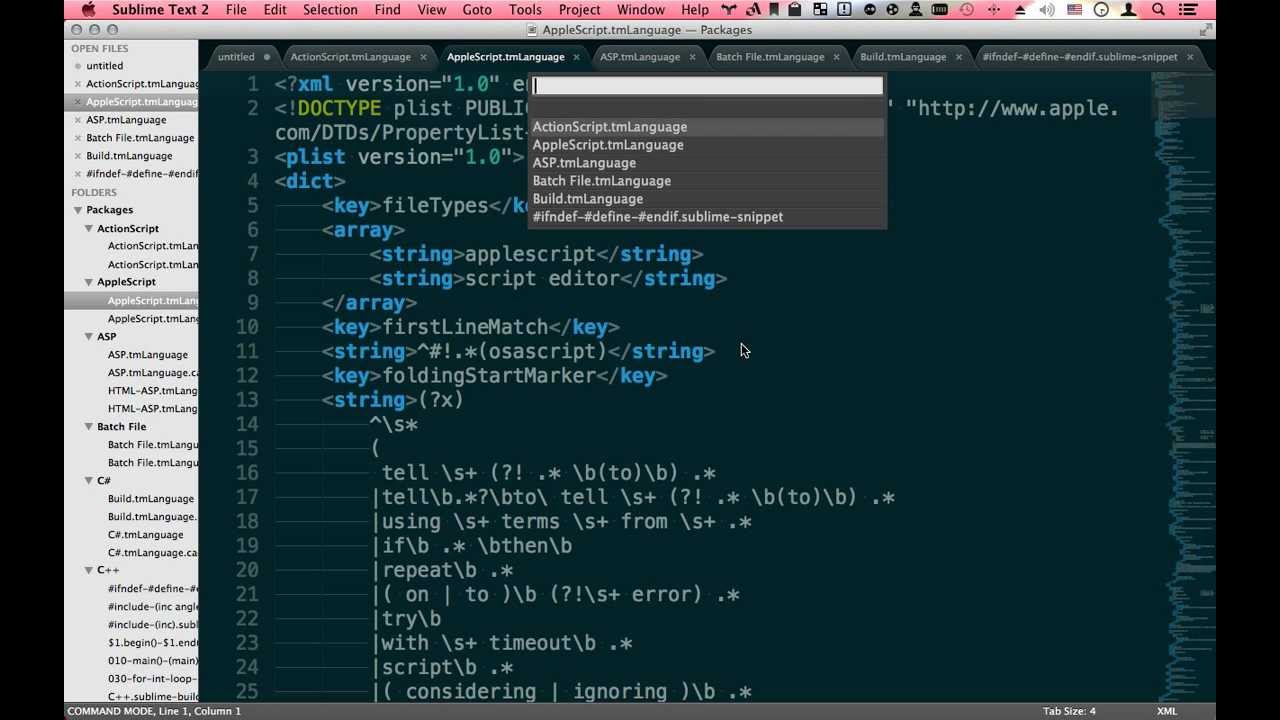Open the Time Machine menu bar icon
The image size is (1280, 720).
[x=966, y=10]
